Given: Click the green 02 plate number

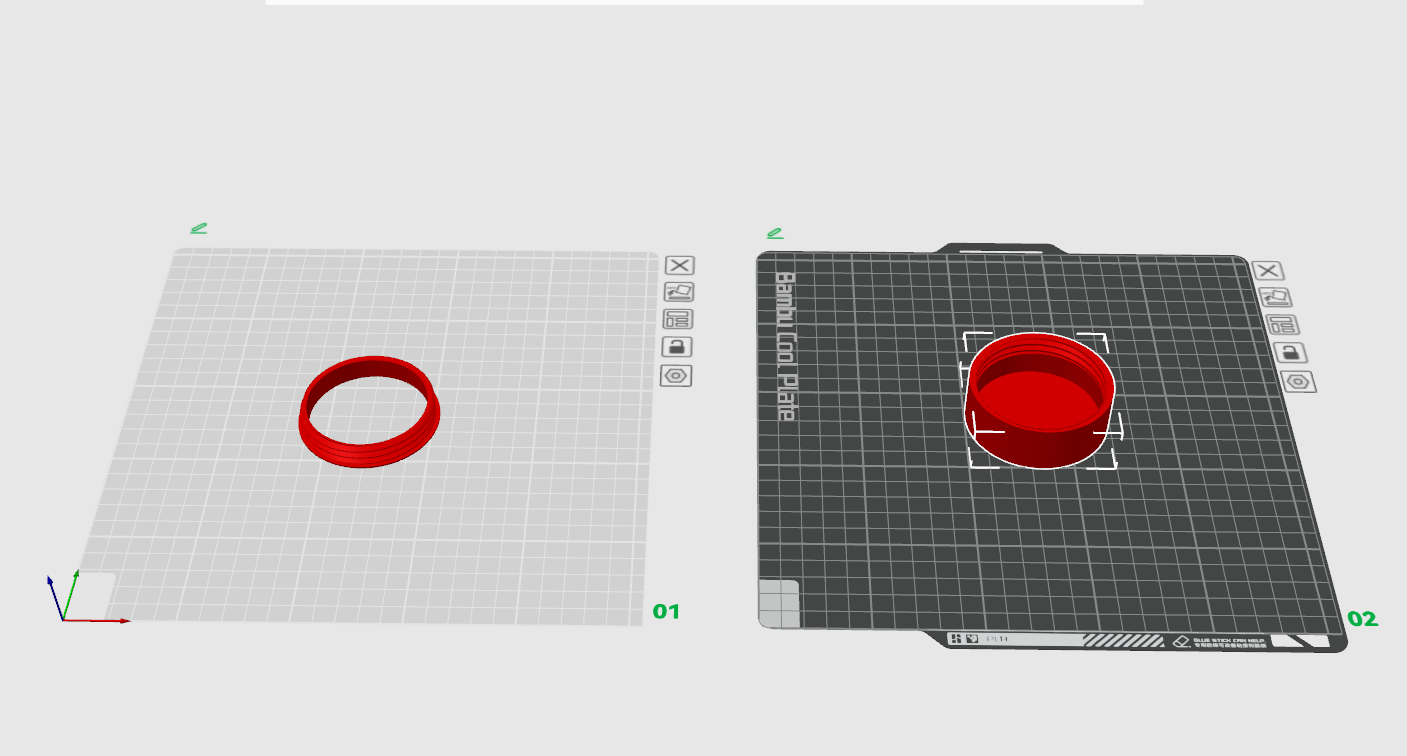Looking at the screenshot, I should [x=1362, y=619].
